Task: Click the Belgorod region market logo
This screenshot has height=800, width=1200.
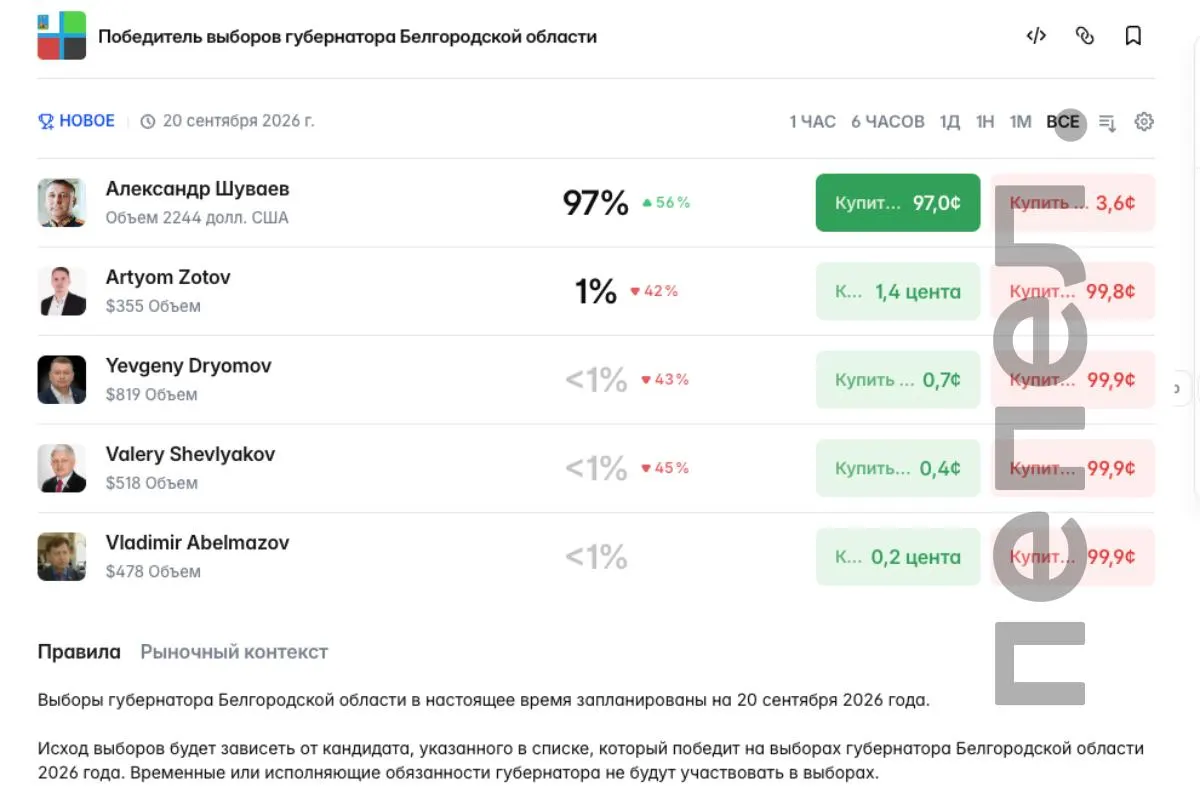Action: coord(62,36)
